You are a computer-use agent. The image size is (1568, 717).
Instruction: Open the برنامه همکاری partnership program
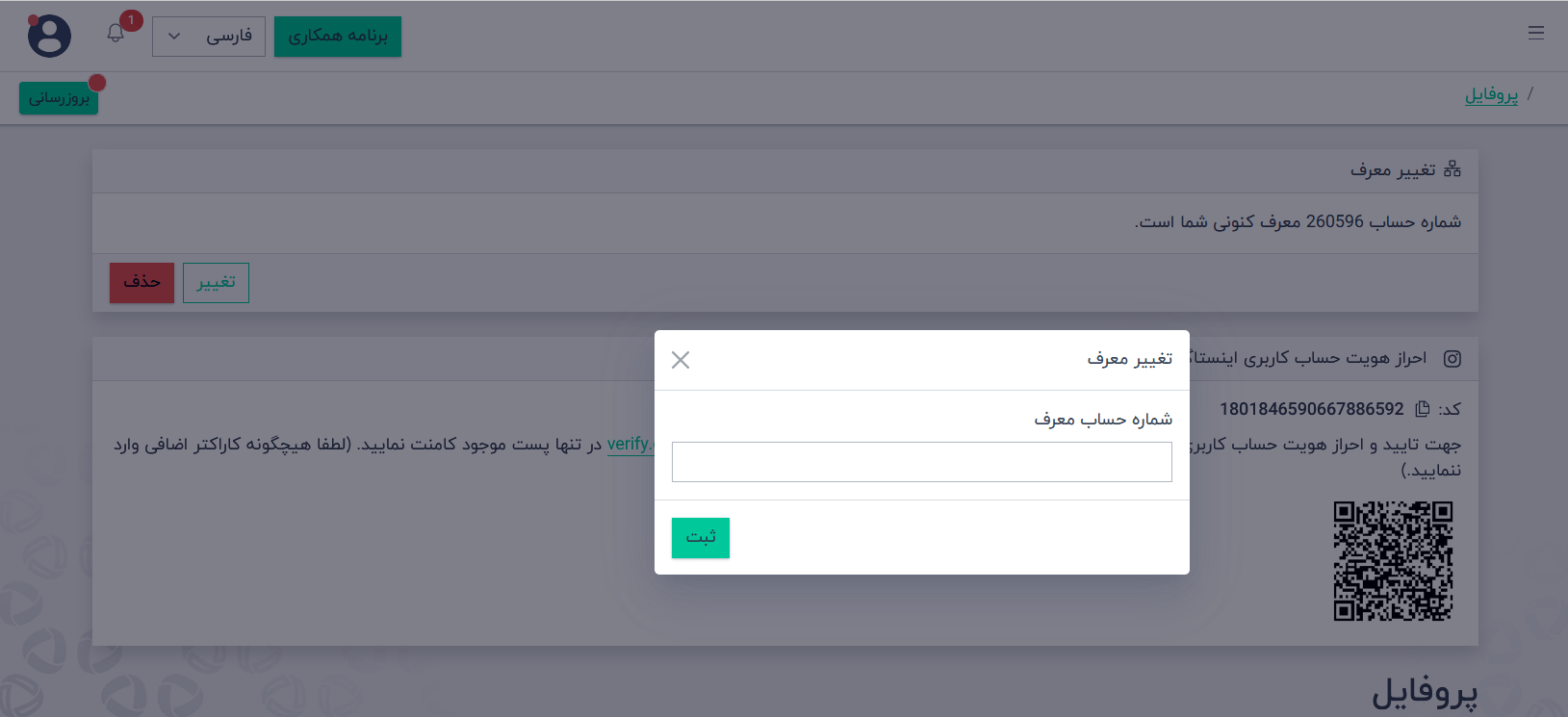click(337, 36)
